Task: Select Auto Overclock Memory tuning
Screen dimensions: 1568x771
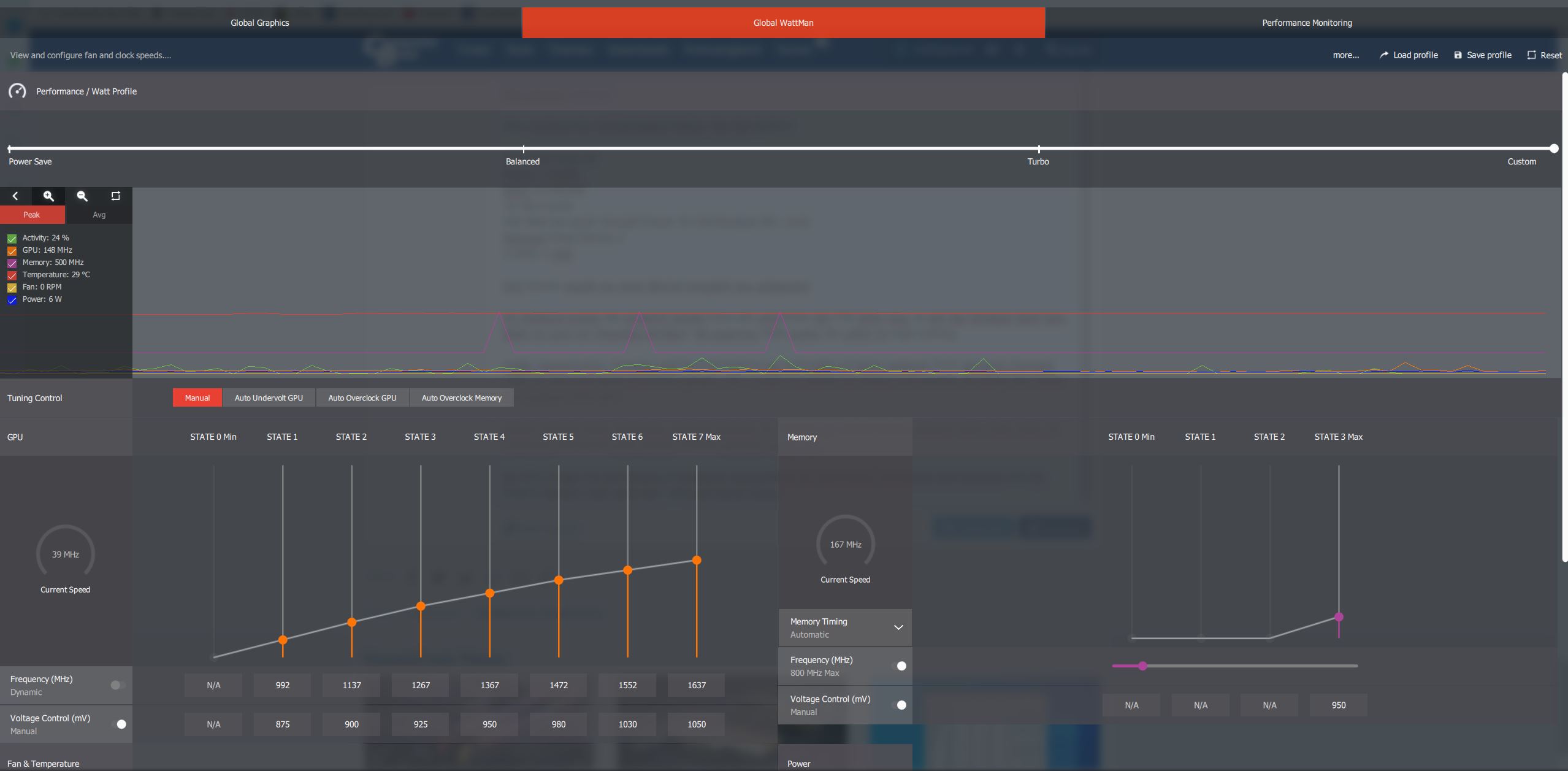Action: pyautogui.click(x=461, y=398)
